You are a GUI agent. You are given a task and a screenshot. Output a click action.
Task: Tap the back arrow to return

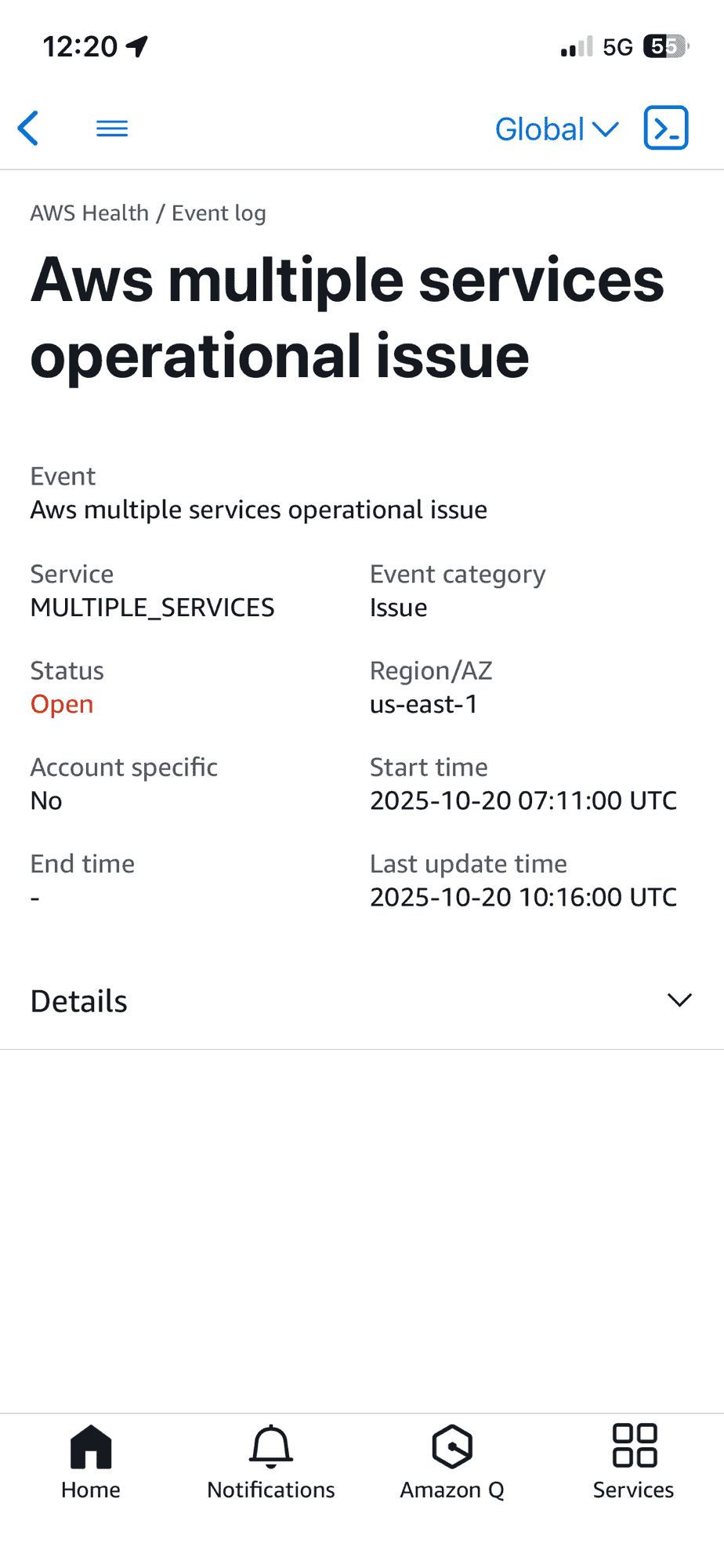pos(28,128)
